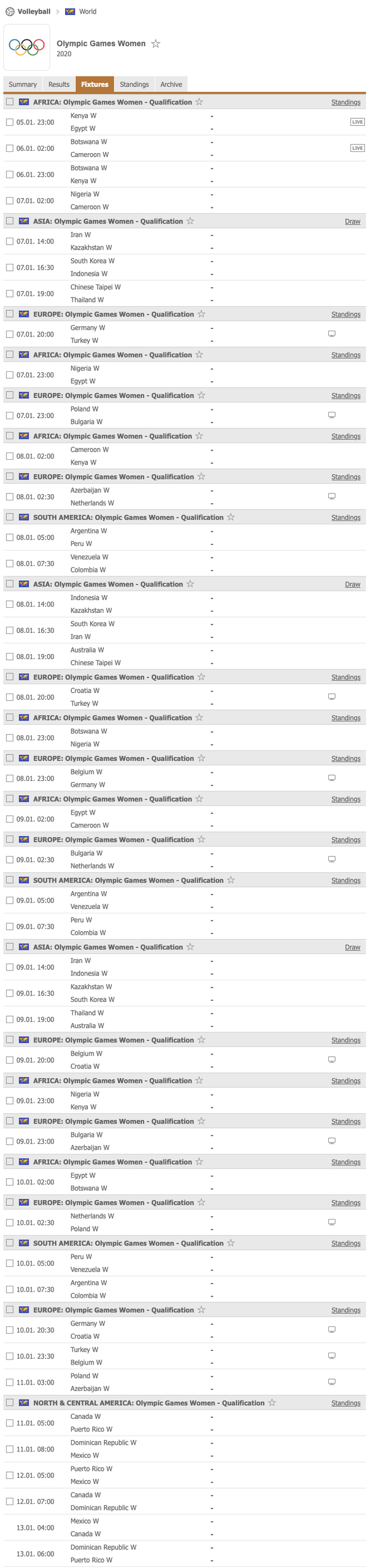Check the box for Kenya W vs Egypt W

(10, 122)
